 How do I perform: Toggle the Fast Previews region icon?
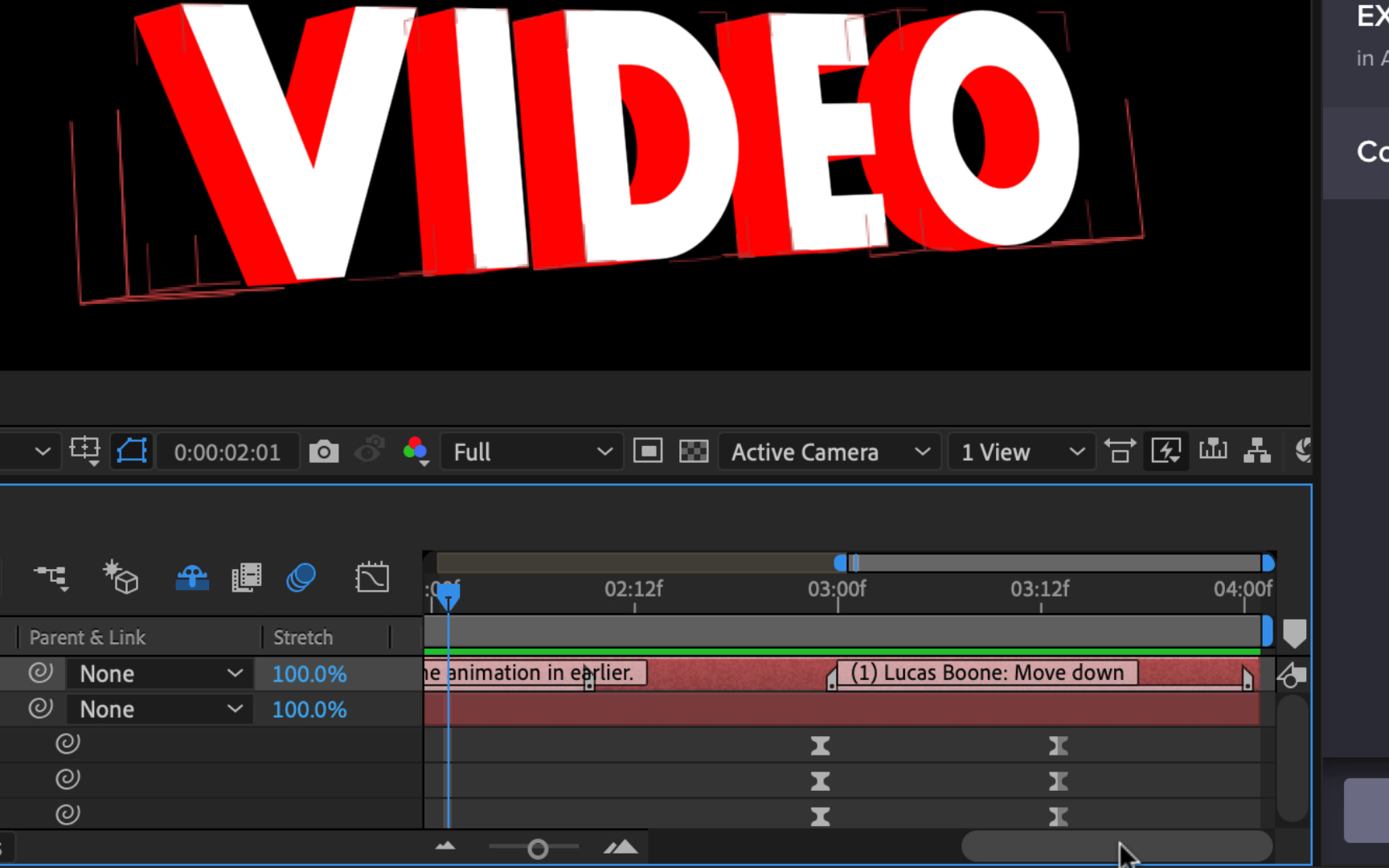click(647, 451)
